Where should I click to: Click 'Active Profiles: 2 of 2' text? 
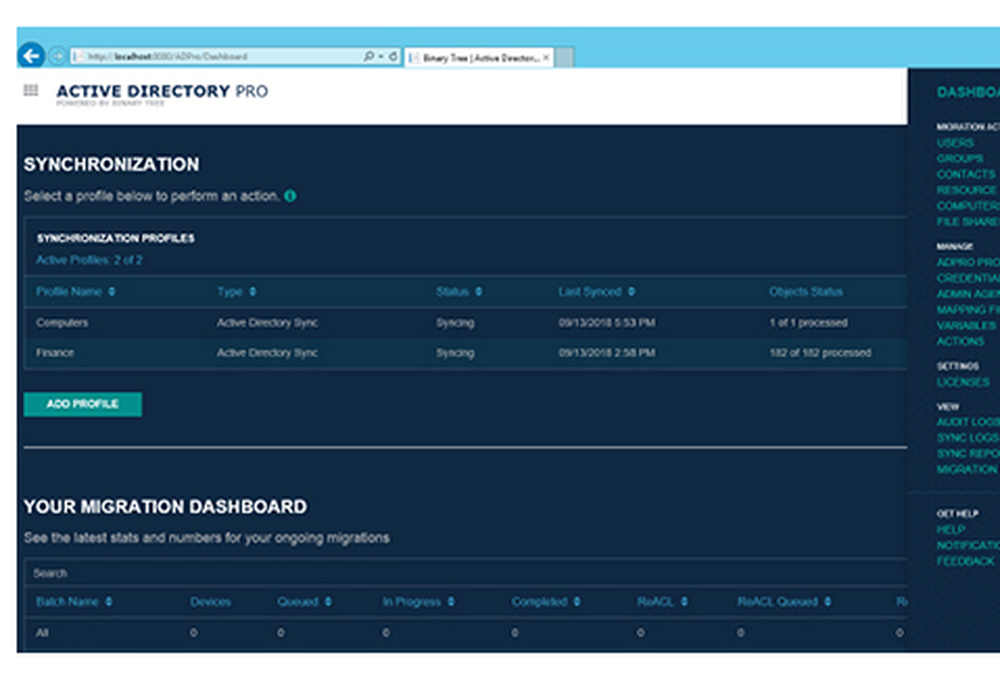[x=89, y=260]
